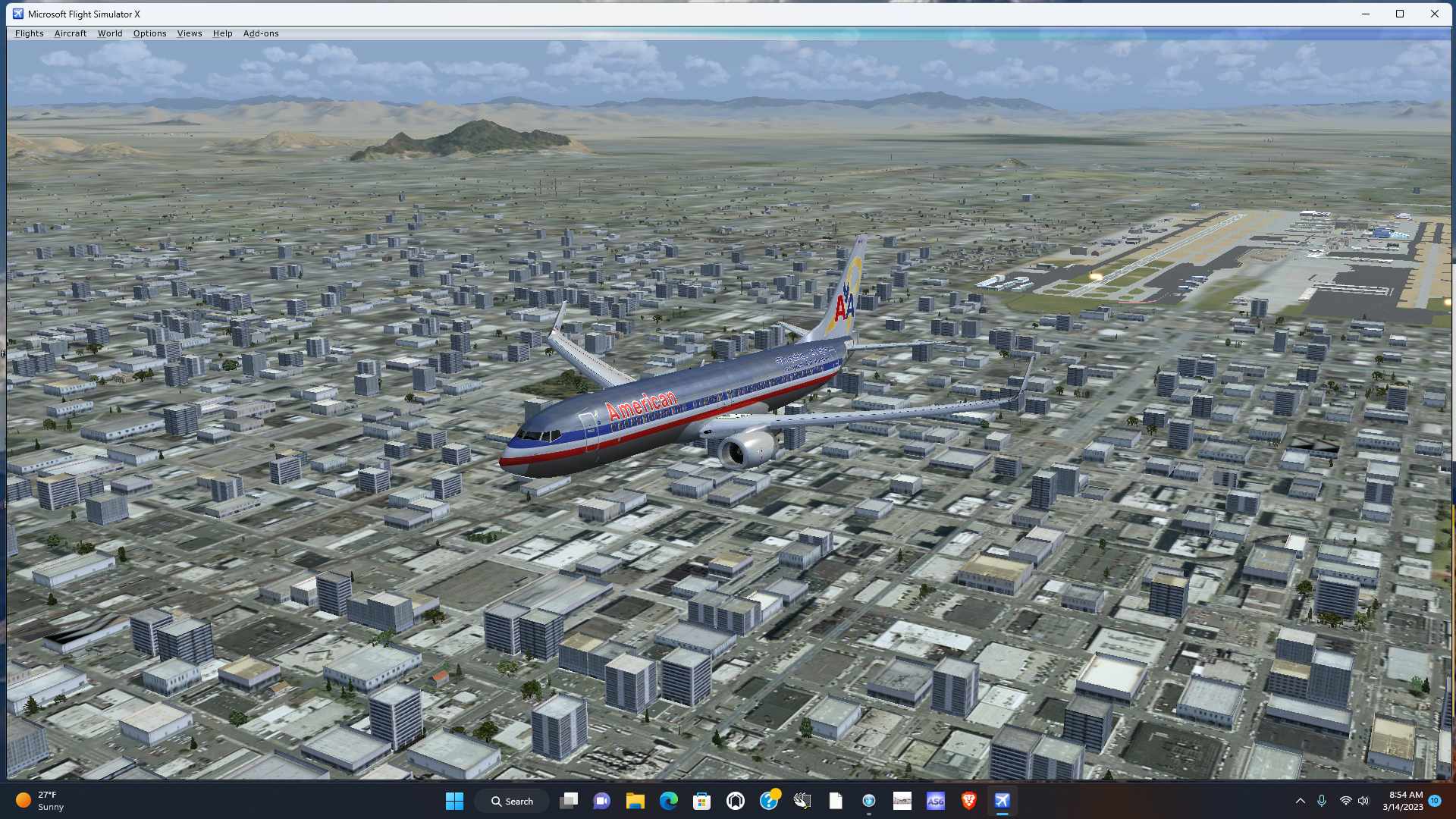Open the Windows Start menu
This screenshot has width=1456, height=819.
click(454, 801)
